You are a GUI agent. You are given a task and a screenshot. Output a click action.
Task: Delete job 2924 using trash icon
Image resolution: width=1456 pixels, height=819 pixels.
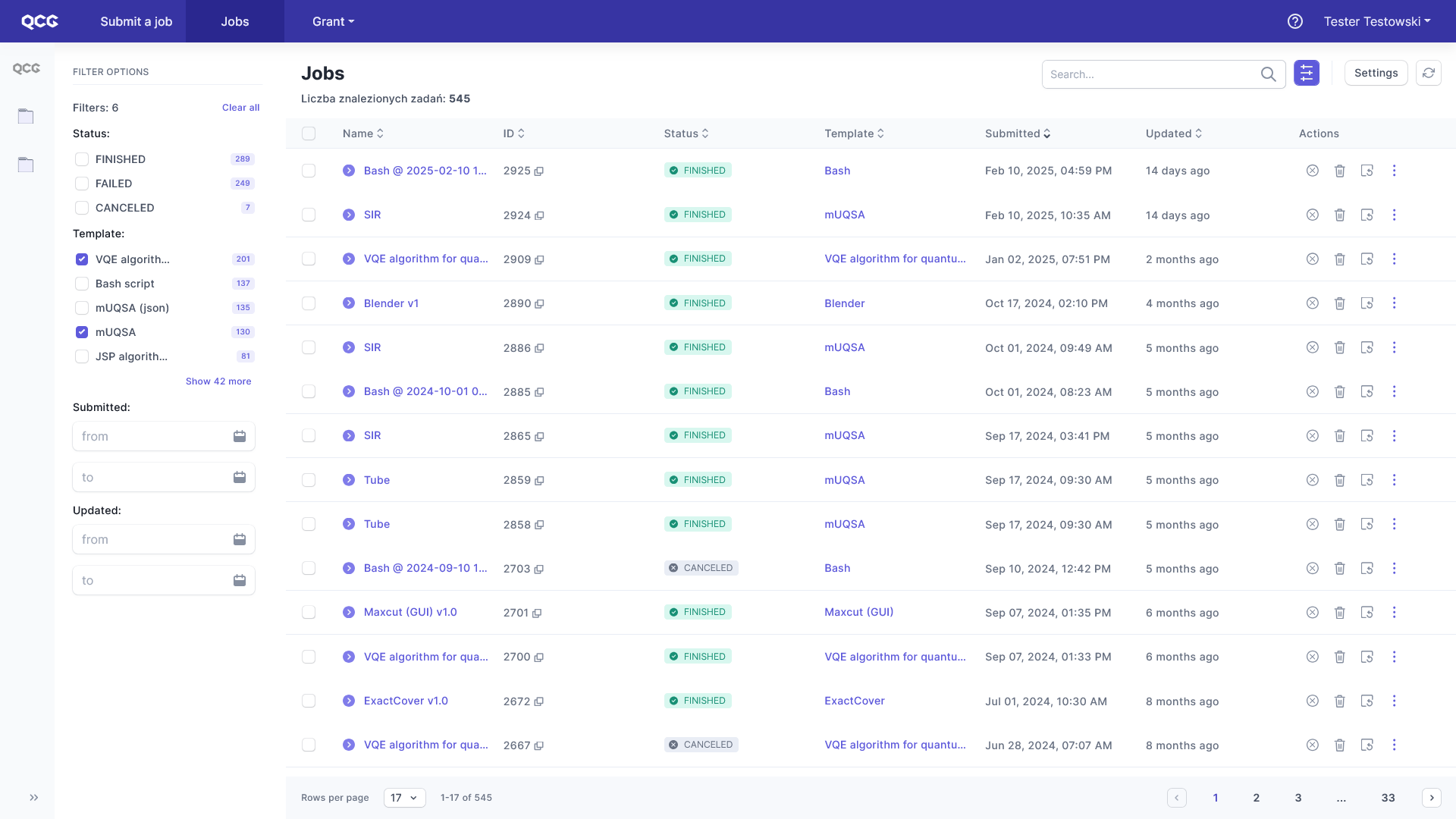tap(1339, 215)
